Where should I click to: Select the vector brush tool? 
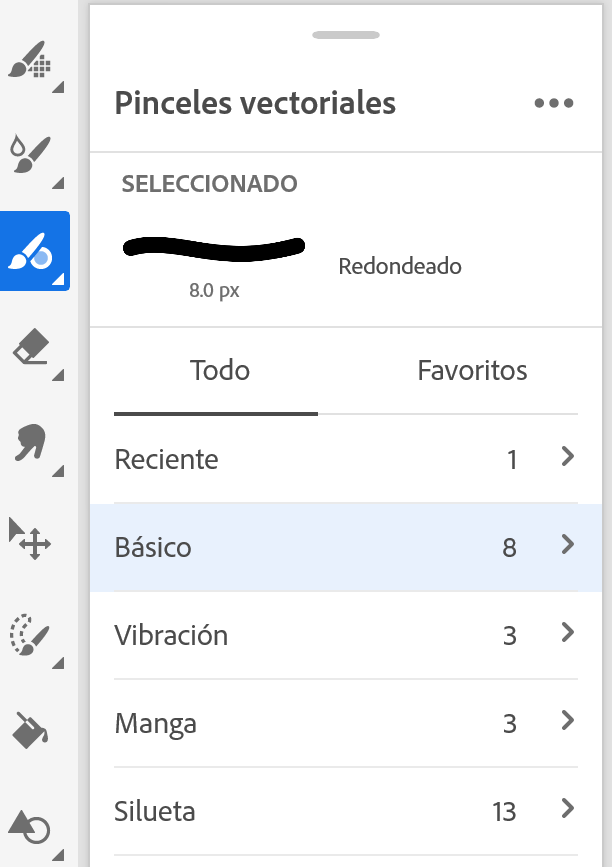[34, 251]
